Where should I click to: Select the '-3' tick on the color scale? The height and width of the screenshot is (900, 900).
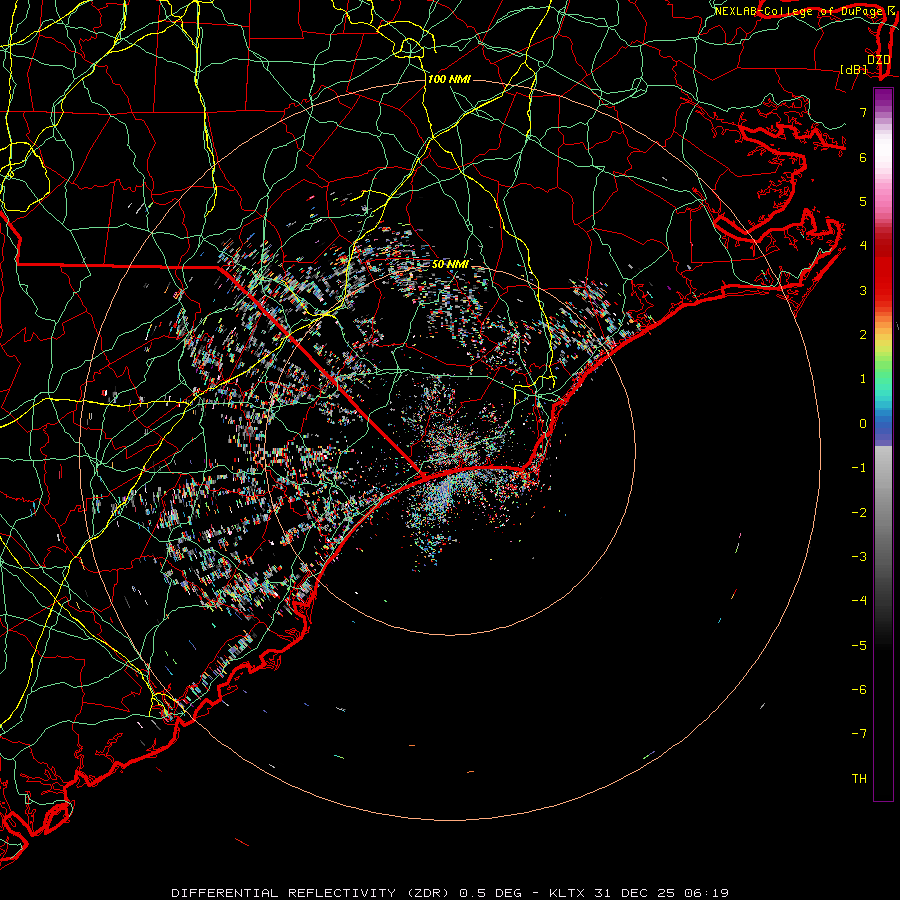click(859, 557)
